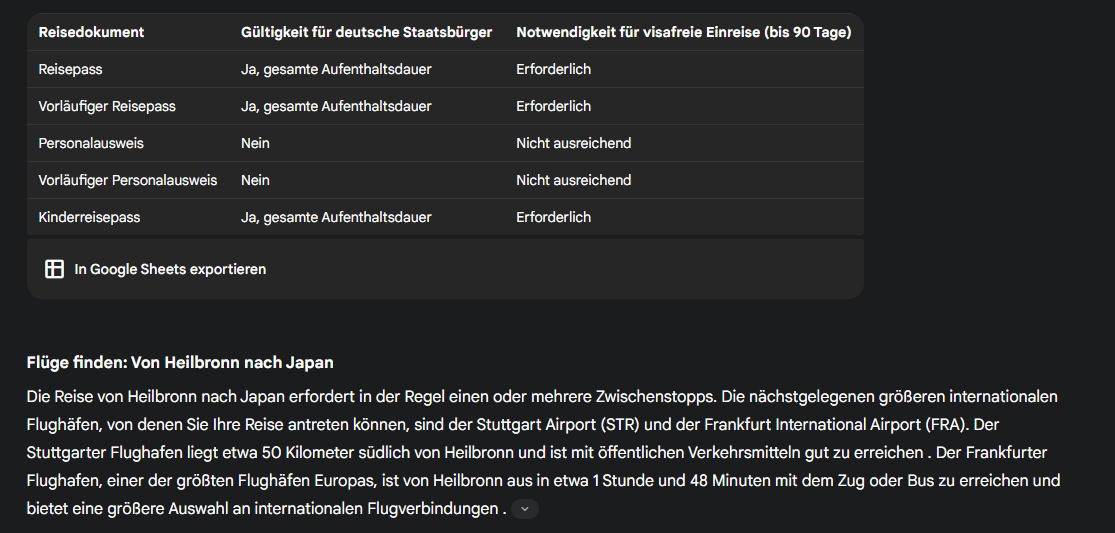The height and width of the screenshot is (533, 1115).
Task: Click the Google Sheets table export icon
Action: (x=54, y=269)
